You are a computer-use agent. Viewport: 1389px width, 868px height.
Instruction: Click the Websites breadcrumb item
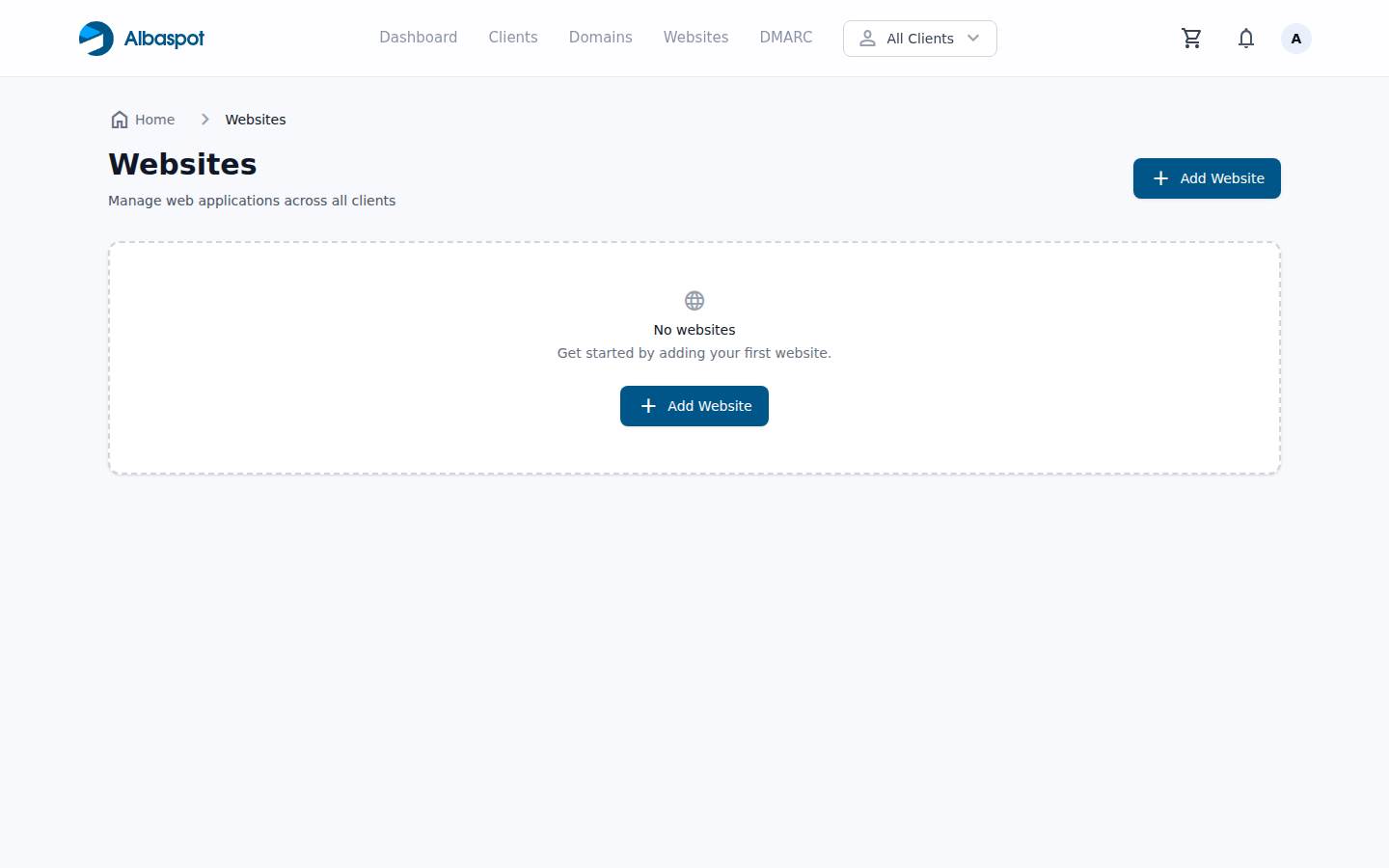256,120
